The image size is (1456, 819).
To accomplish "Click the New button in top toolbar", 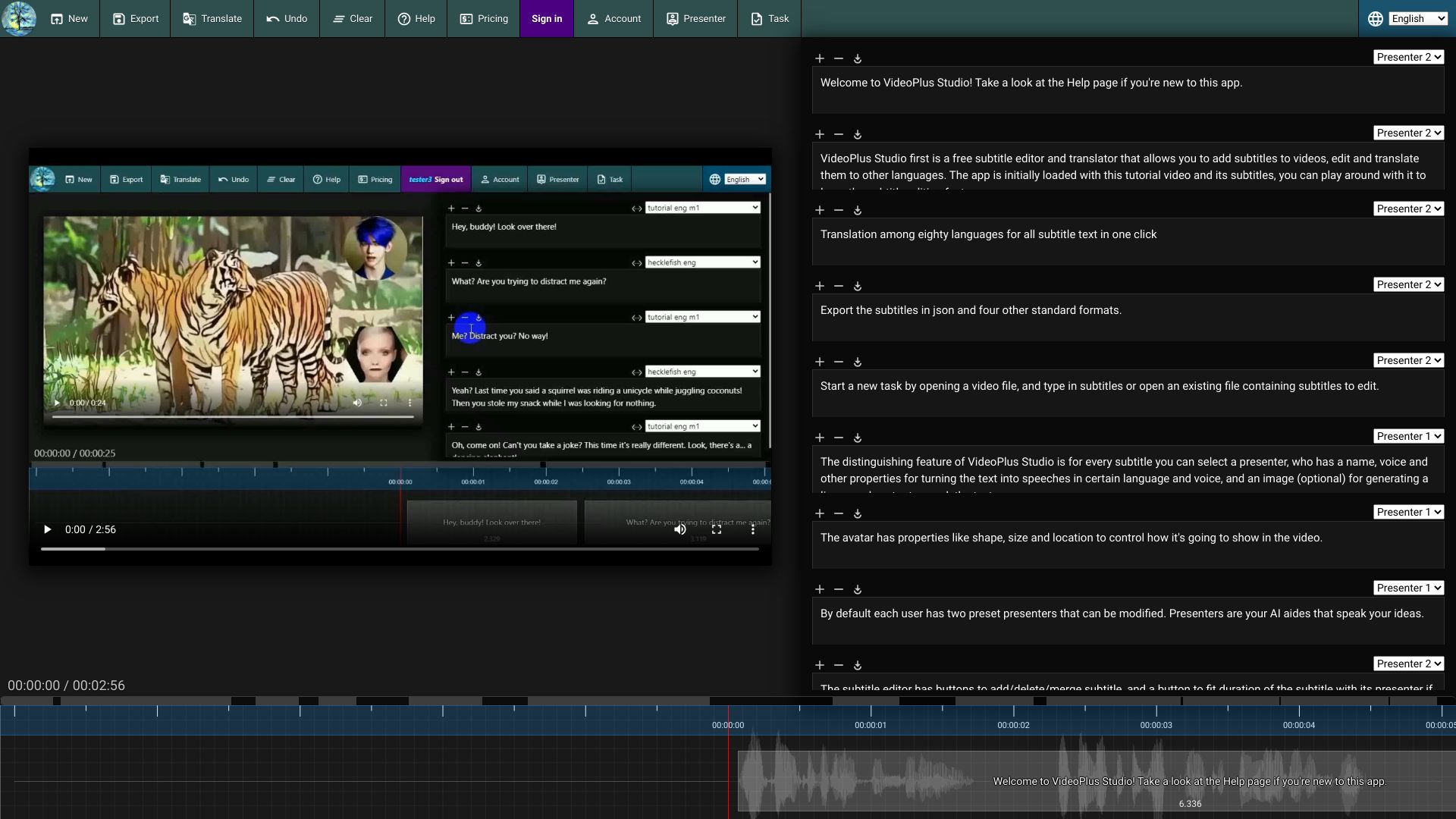I will pos(68,18).
